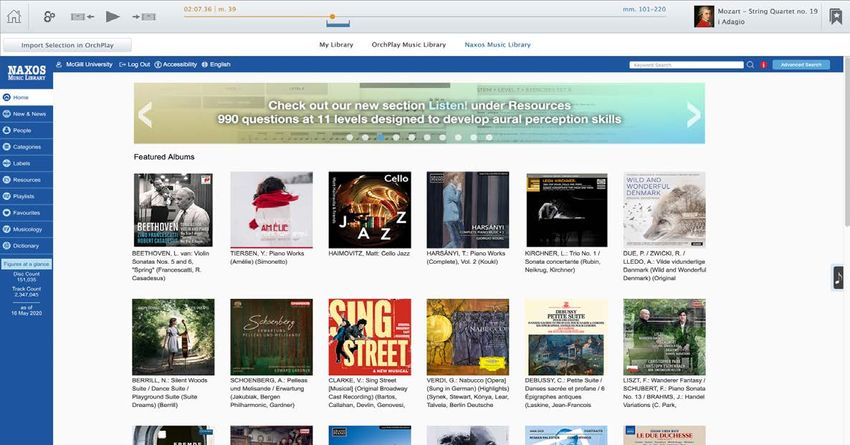
Task: Open the Sing Street album cover
Action: [x=370, y=337]
